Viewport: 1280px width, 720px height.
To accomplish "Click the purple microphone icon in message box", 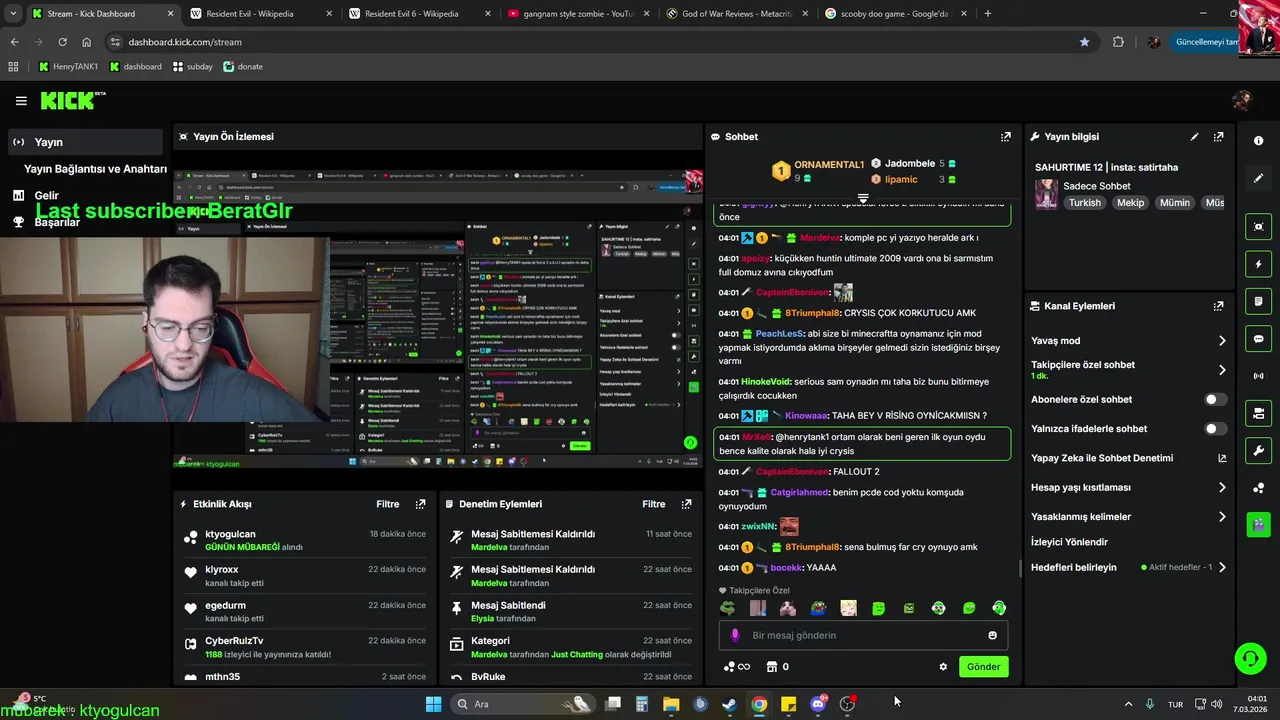I will (735, 635).
